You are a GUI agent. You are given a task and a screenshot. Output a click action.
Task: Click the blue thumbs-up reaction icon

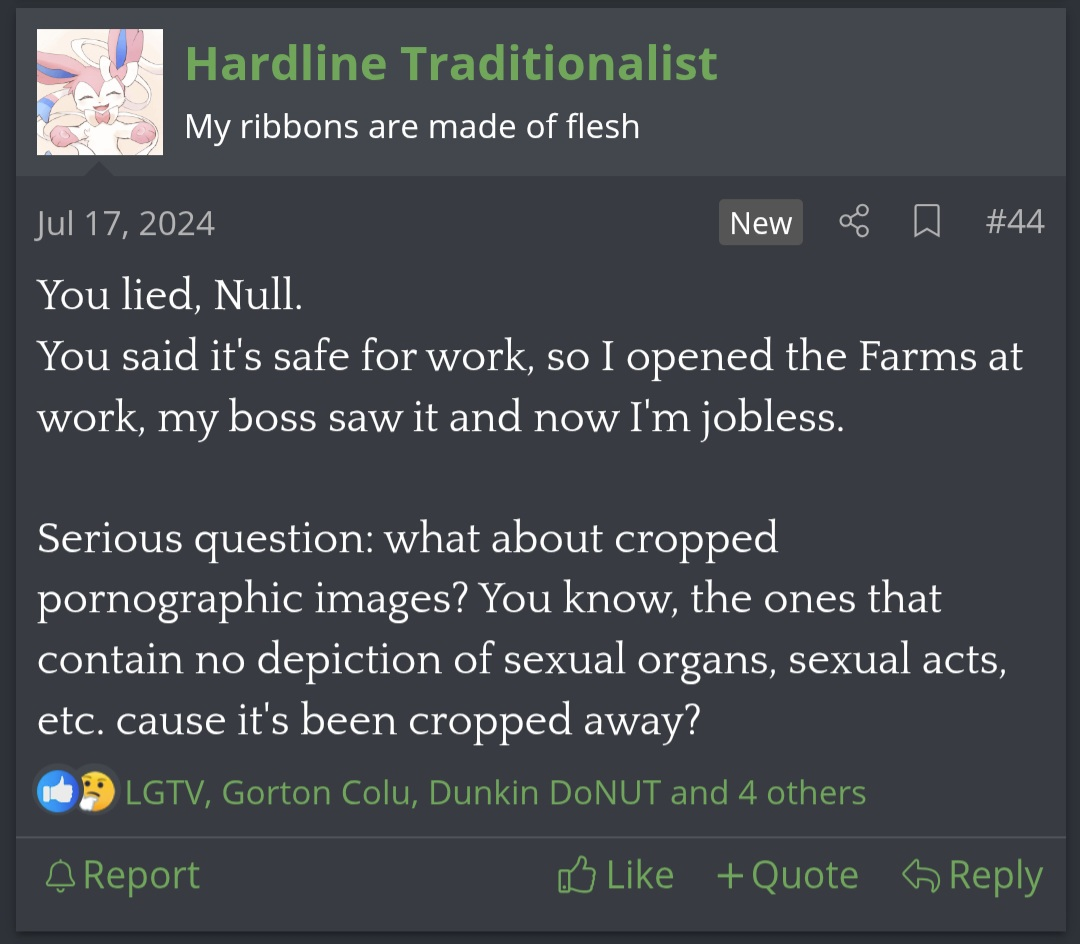pyautogui.click(x=57, y=792)
